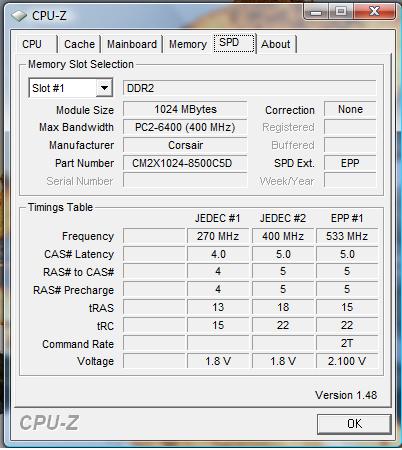Select the Slot #1 combo box
This screenshot has width=402, height=450.
point(71,88)
